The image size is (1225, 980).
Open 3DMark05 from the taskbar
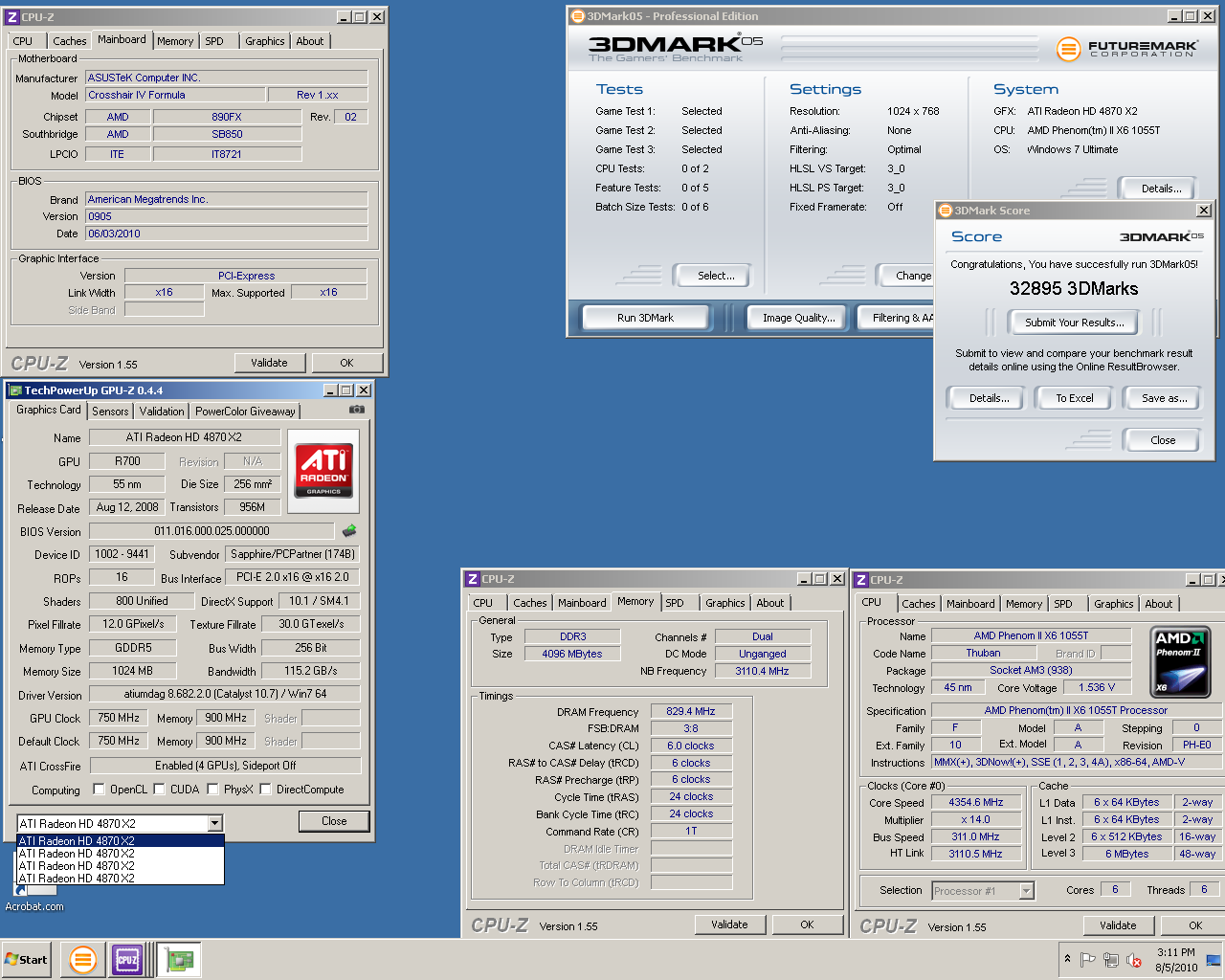pyautogui.click(x=83, y=959)
